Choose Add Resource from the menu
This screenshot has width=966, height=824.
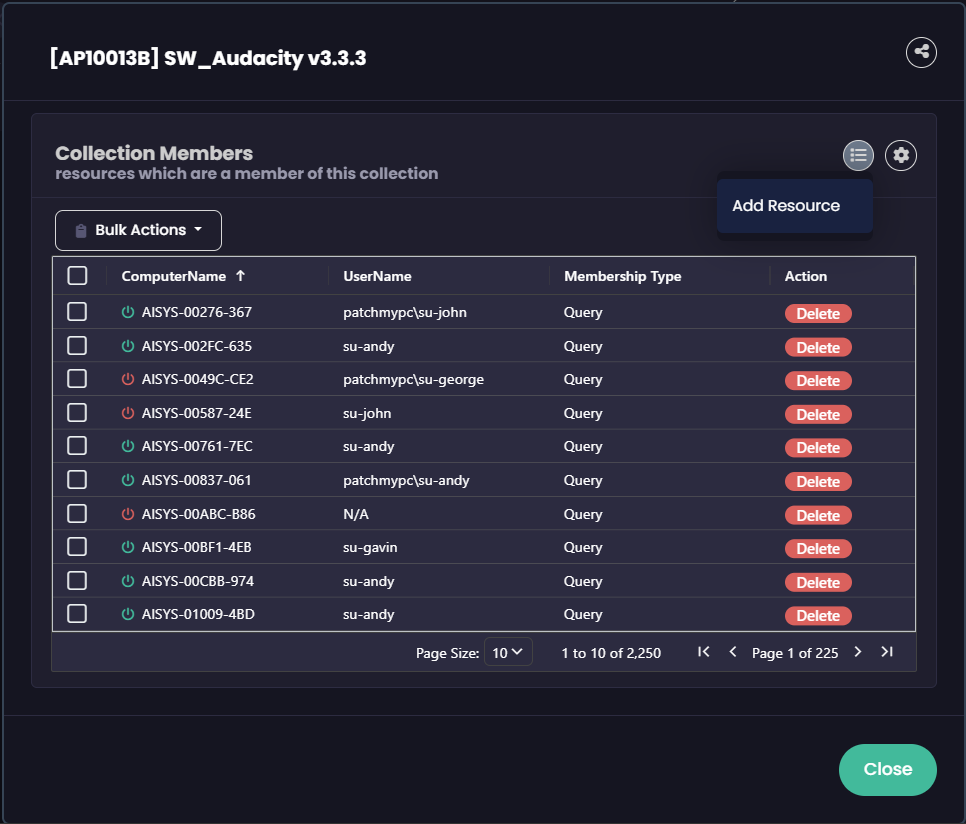[x=786, y=206]
